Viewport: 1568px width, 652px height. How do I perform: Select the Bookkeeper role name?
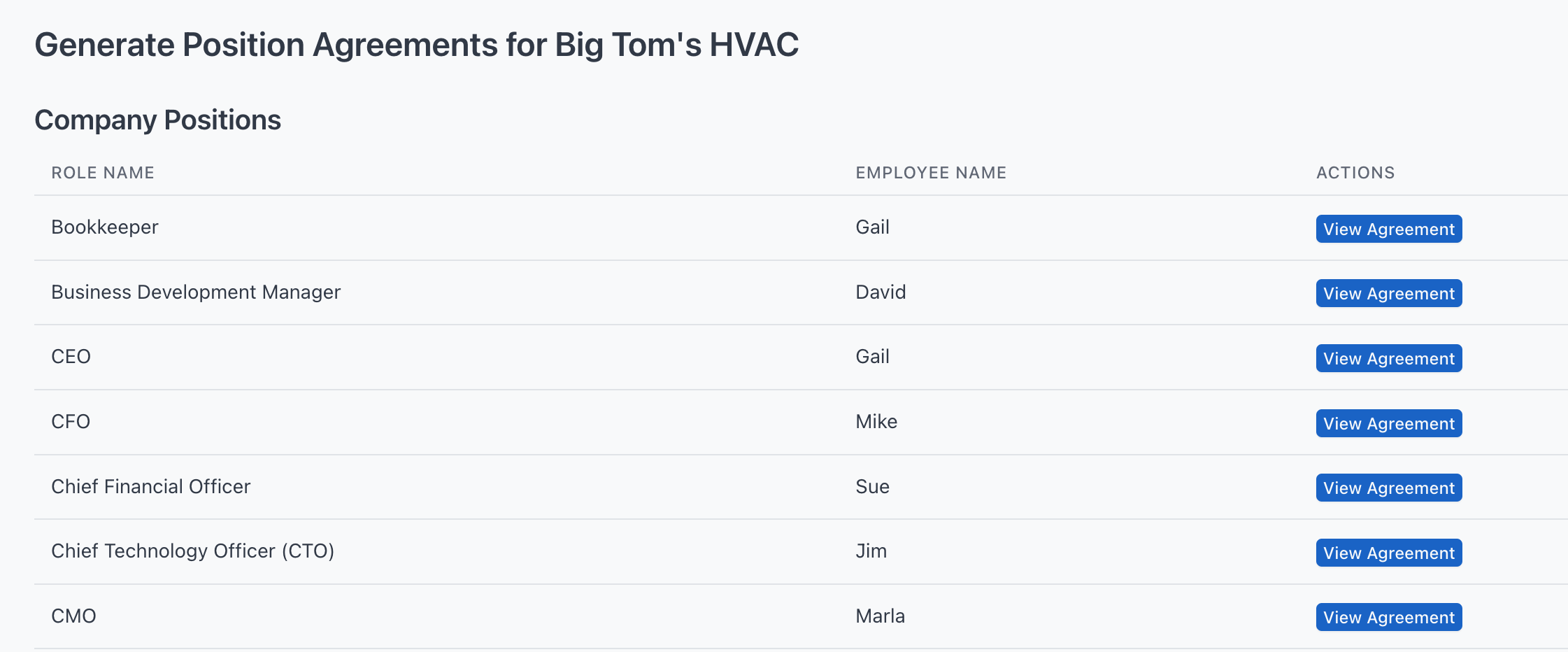[x=105, y=227]
